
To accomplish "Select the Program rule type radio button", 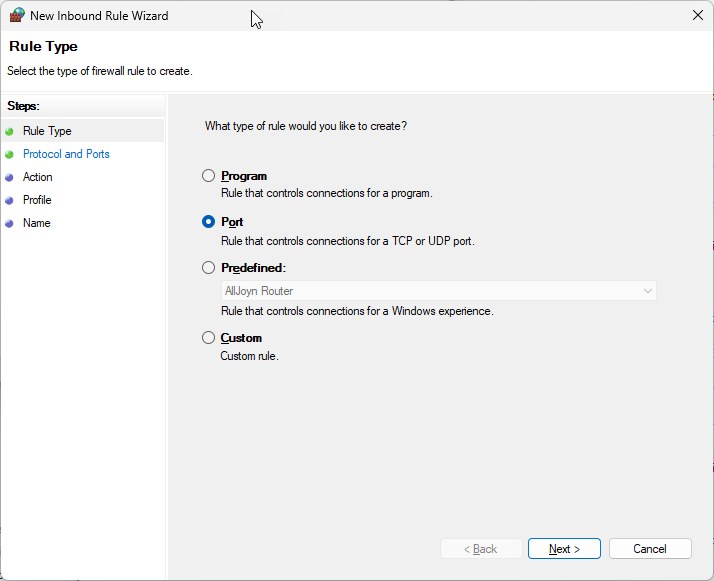I will click(208, 176).
